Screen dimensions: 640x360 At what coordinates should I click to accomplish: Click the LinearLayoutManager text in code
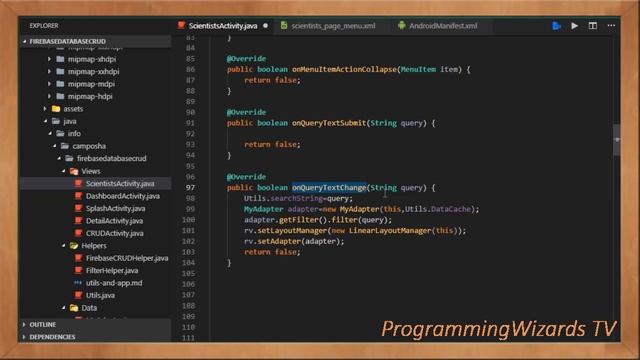(x=390, y=231)
